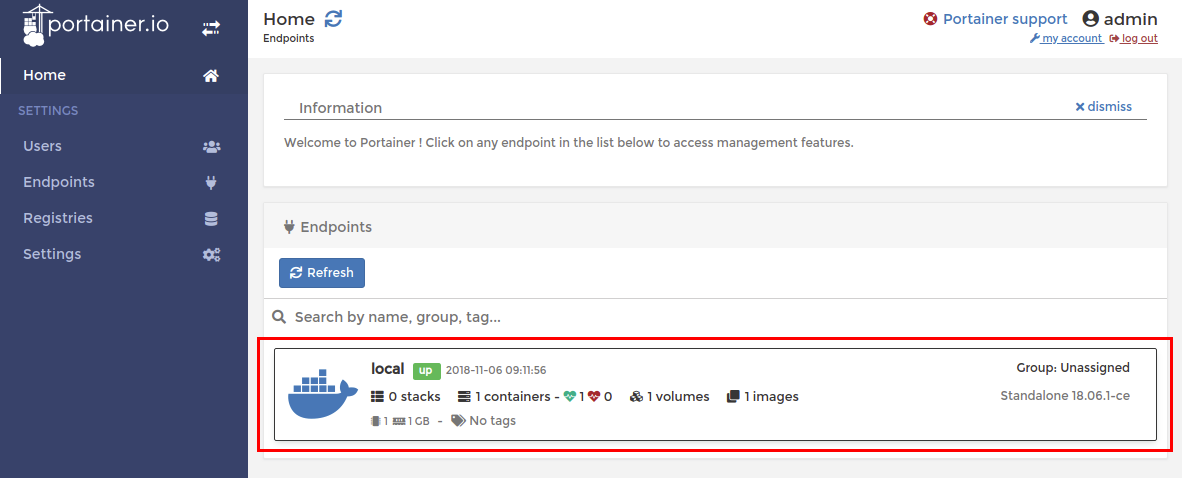Click the log out link
Image resolution: width=1182 pixels, height=478 pixels.
[1134, 39]
